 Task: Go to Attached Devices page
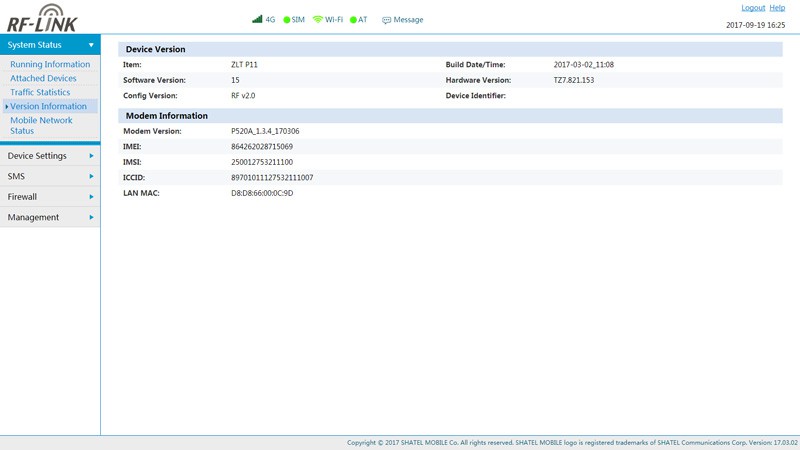click(x=43, y=78)
